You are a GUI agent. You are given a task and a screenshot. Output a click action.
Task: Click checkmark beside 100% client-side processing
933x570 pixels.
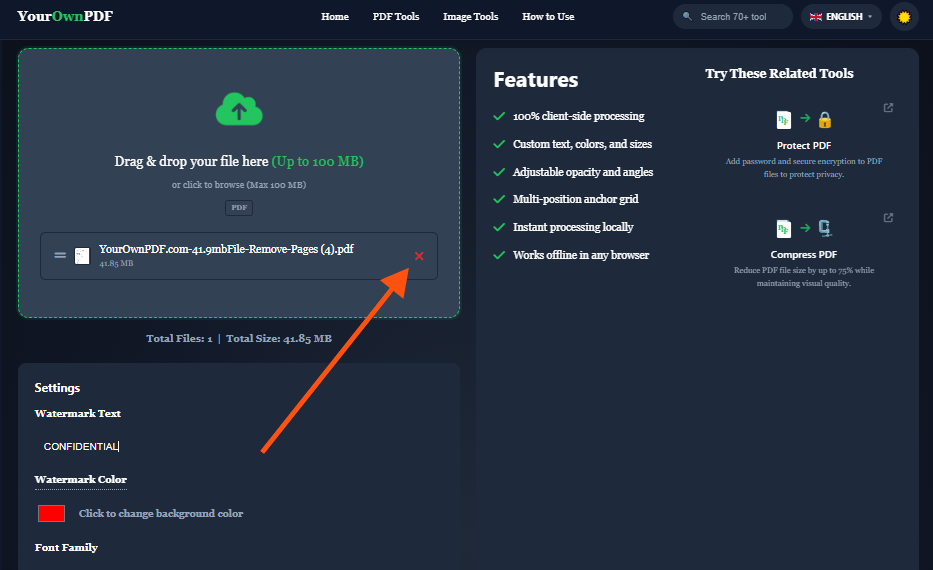(x=499, y=116)
